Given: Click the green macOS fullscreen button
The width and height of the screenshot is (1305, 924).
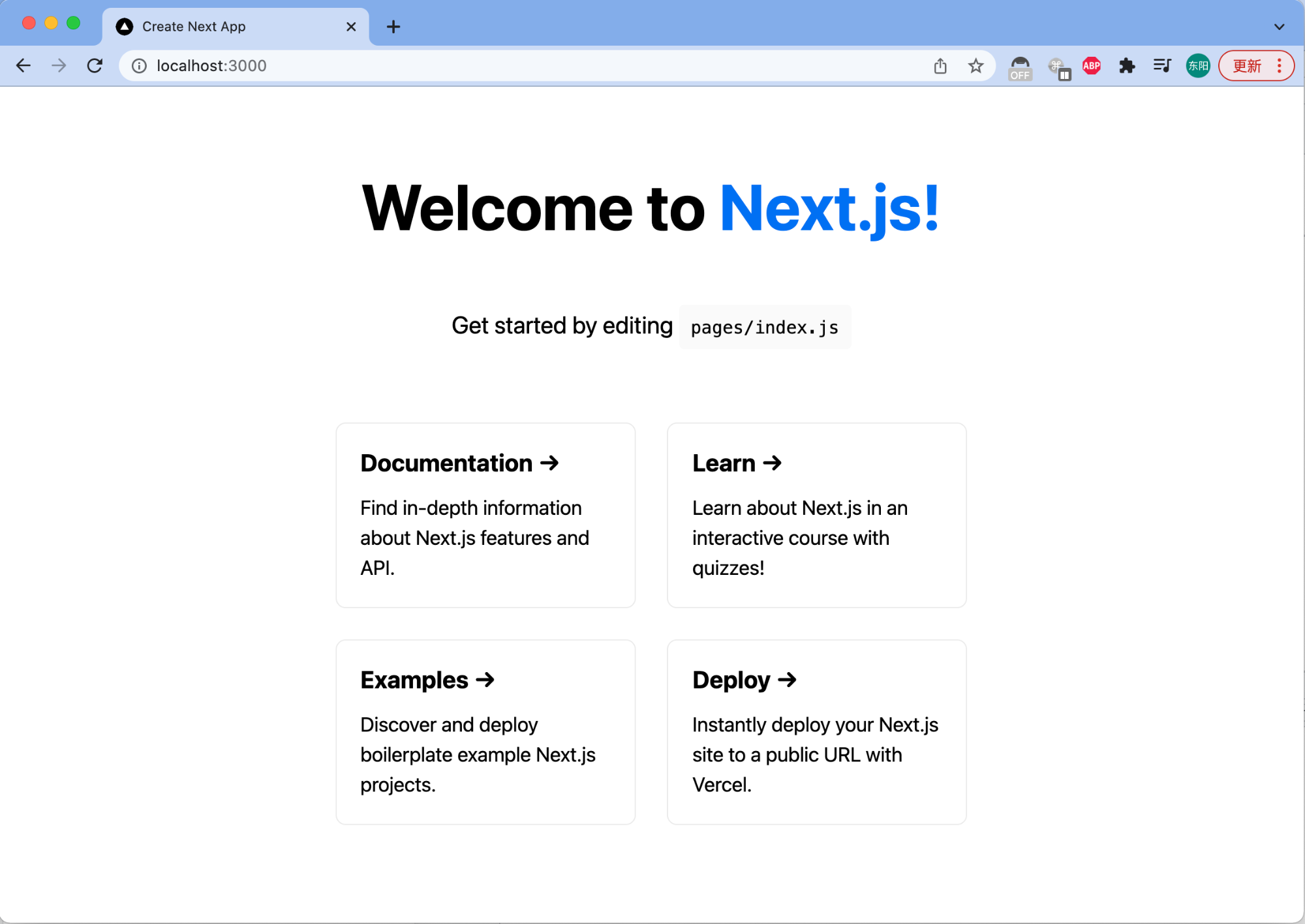Looking at the screenshot, I should (x=74, y=23).
